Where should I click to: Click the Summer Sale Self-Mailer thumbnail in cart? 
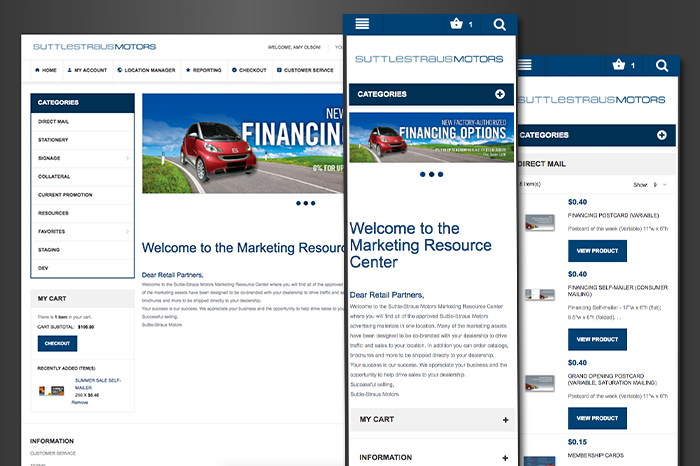click(x=51, y=391)
